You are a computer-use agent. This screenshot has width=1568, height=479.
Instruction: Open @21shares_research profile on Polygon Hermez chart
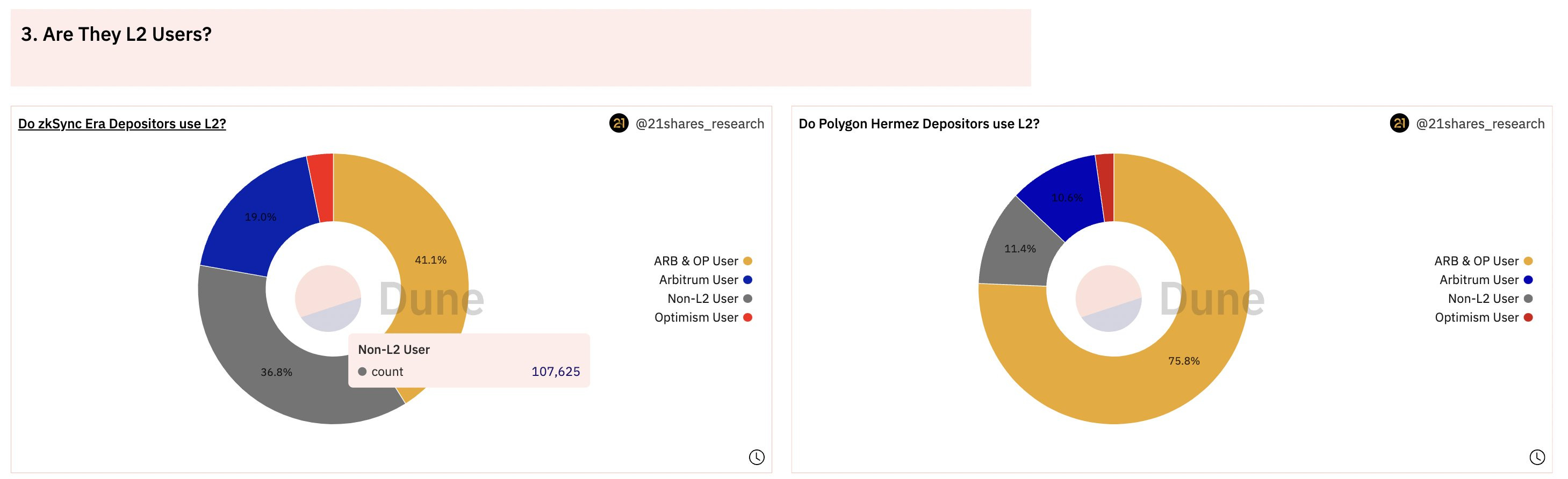[x=1480, y=124]
